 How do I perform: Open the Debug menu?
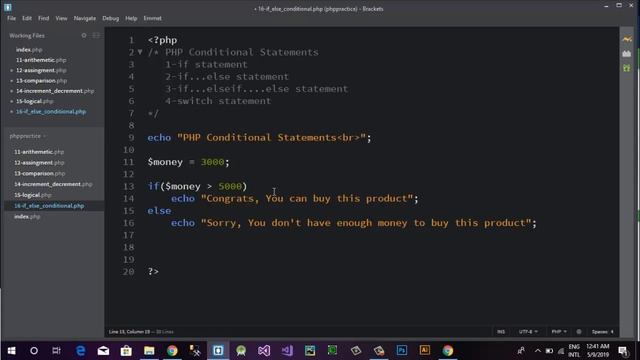coord(110,18)
